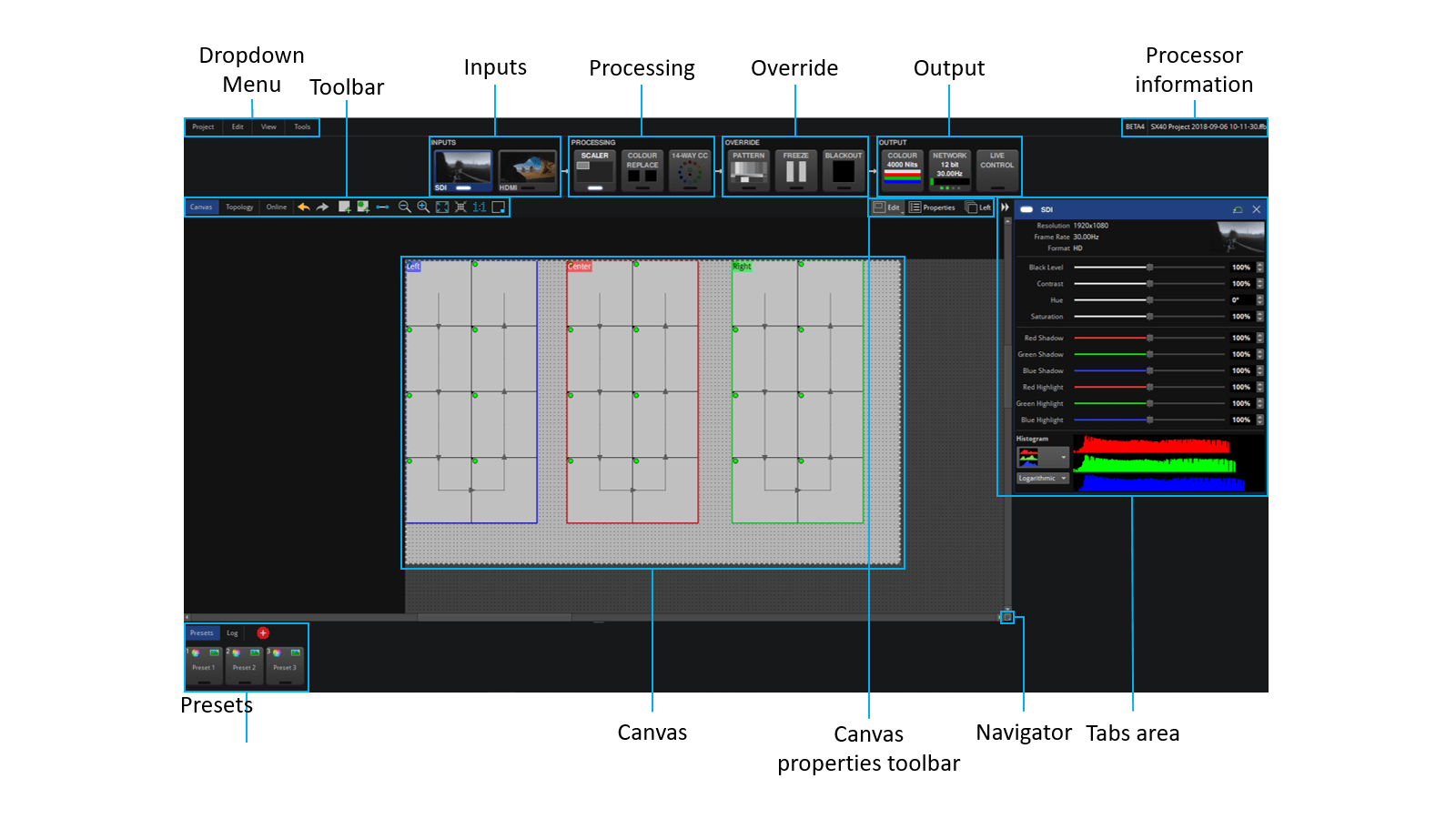Zoom in on the canvas

(423, 207)
